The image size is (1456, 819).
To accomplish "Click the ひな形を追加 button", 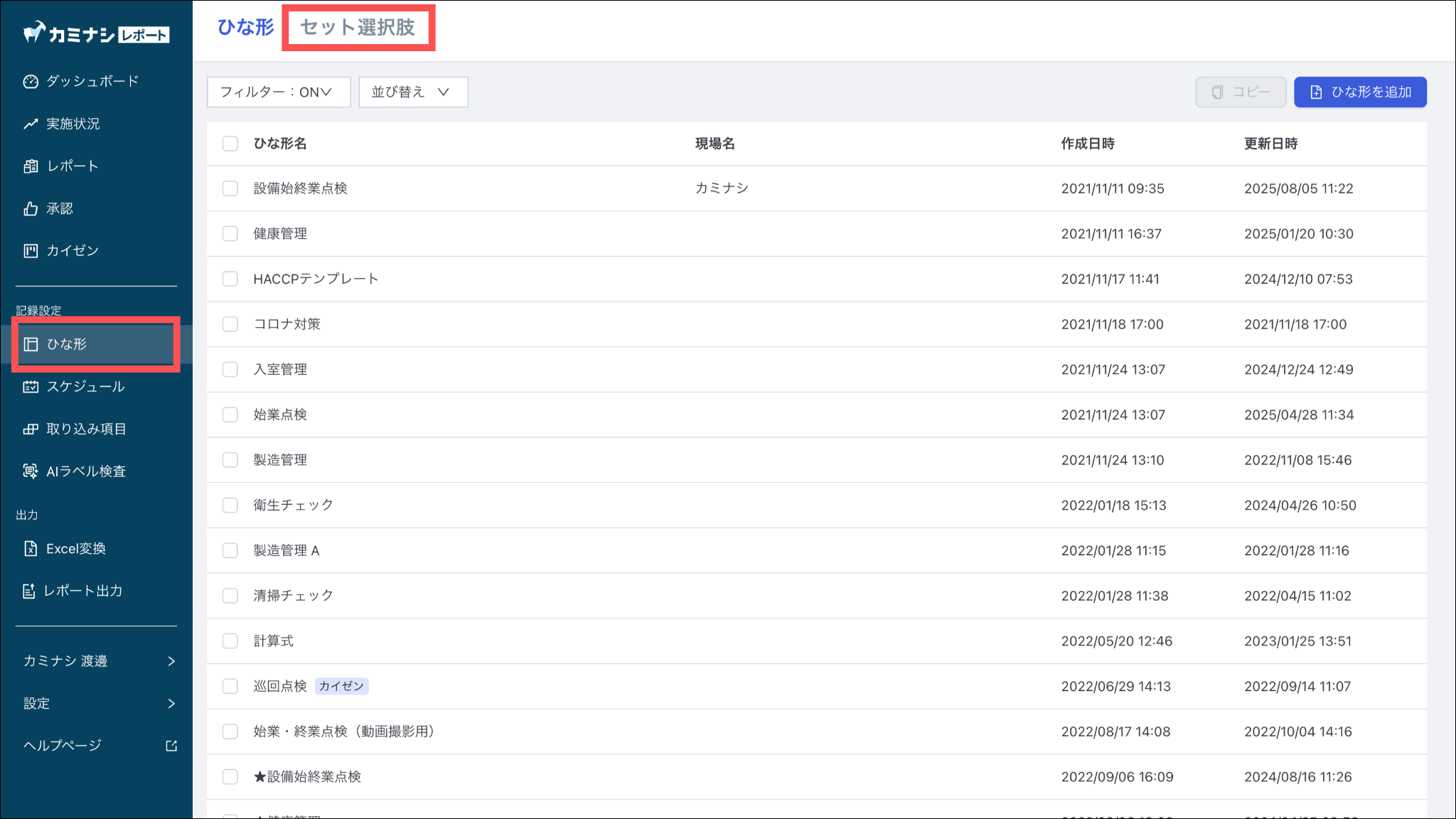I will tap(1359, 92).
